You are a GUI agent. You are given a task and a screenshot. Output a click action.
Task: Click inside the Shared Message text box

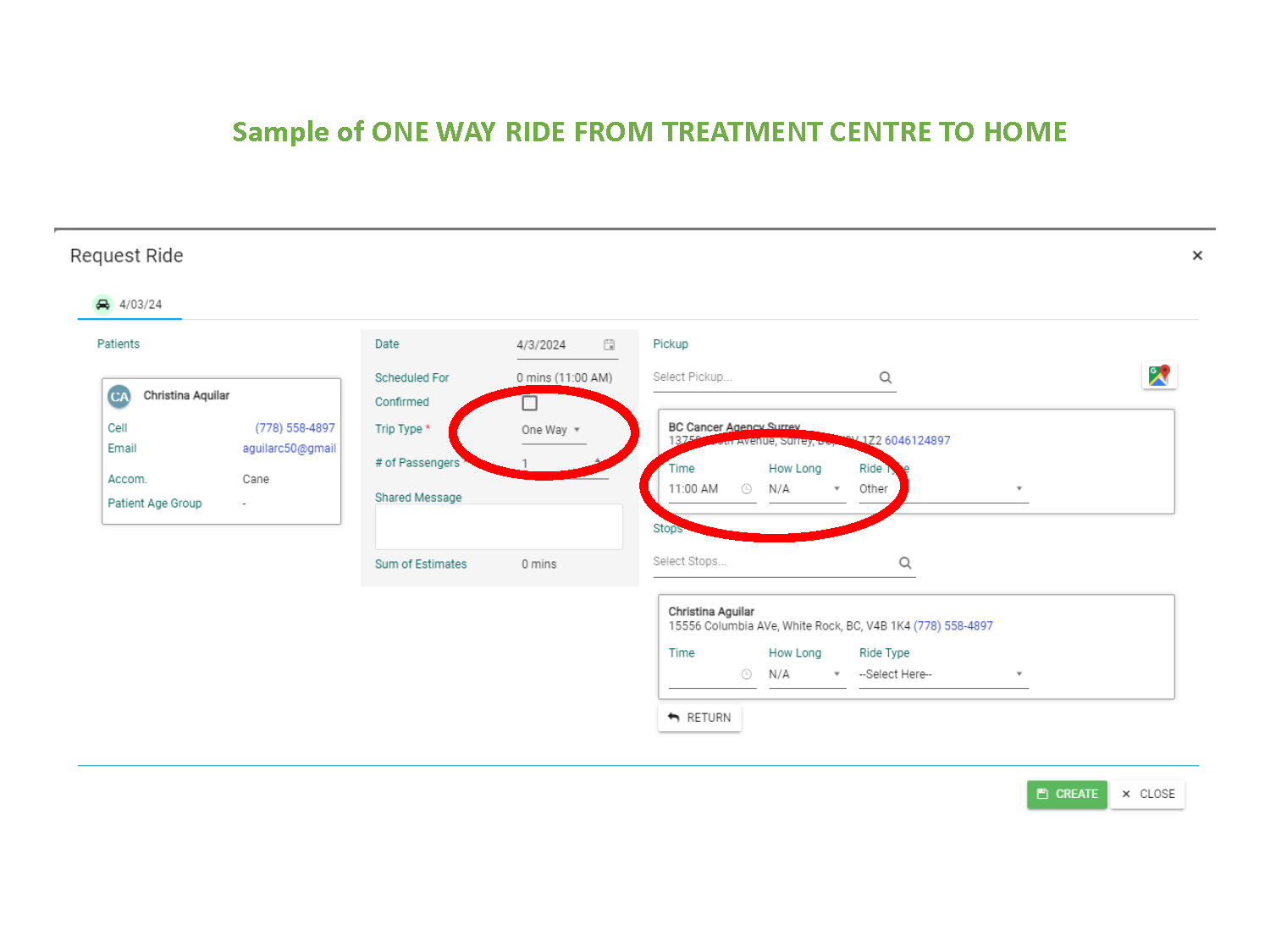coord(499,526)
